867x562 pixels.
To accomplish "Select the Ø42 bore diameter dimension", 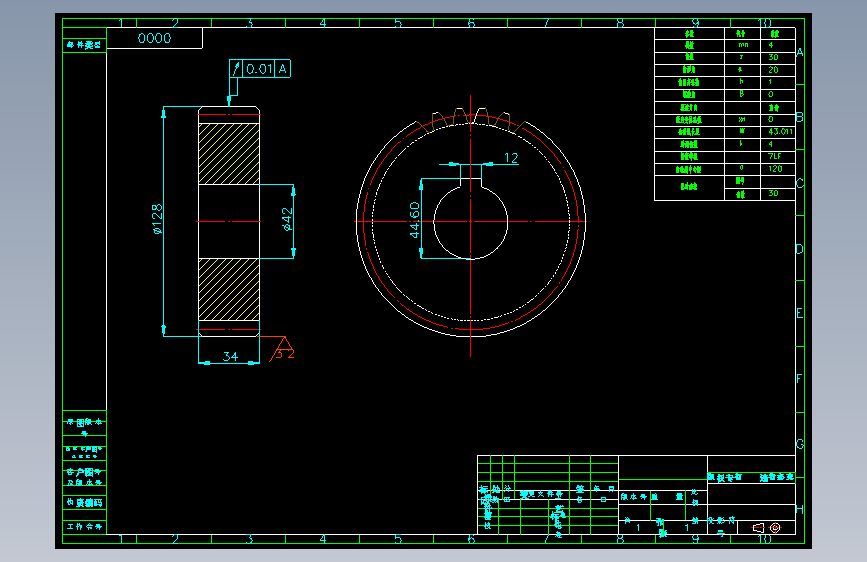I will coord(287,219).
